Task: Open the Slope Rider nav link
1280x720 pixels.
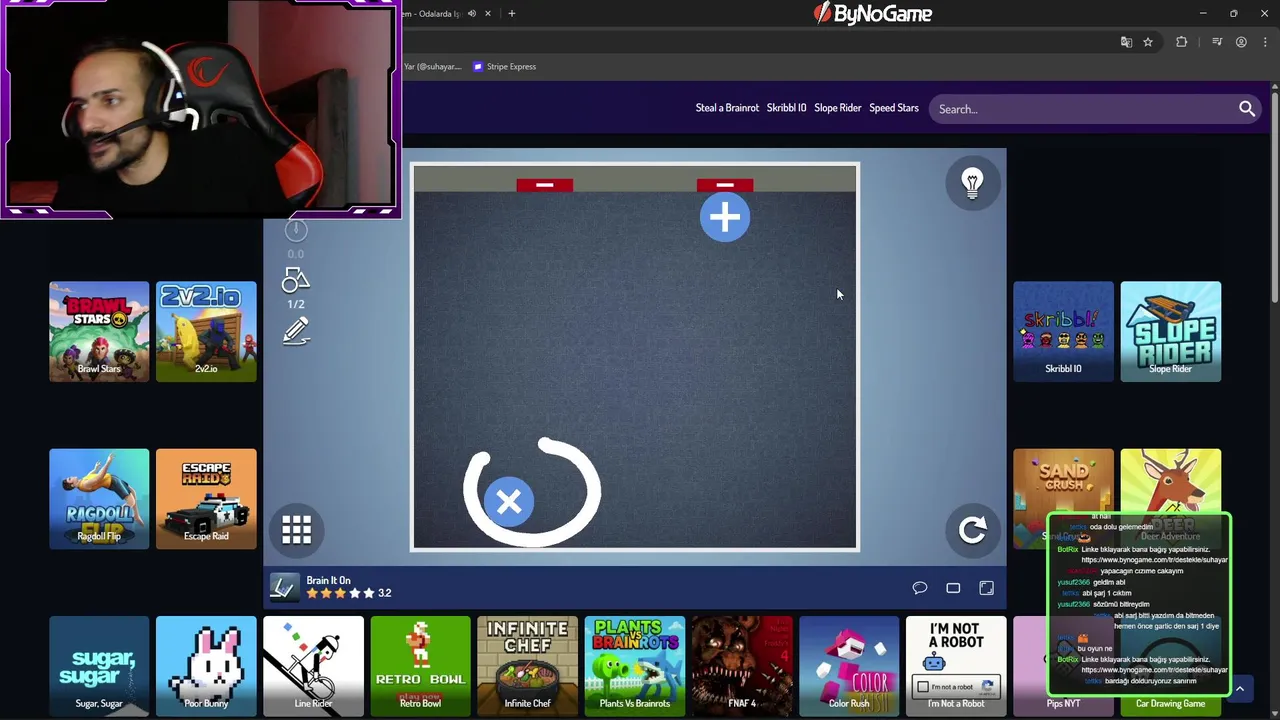Action: (x=838, y=108)
